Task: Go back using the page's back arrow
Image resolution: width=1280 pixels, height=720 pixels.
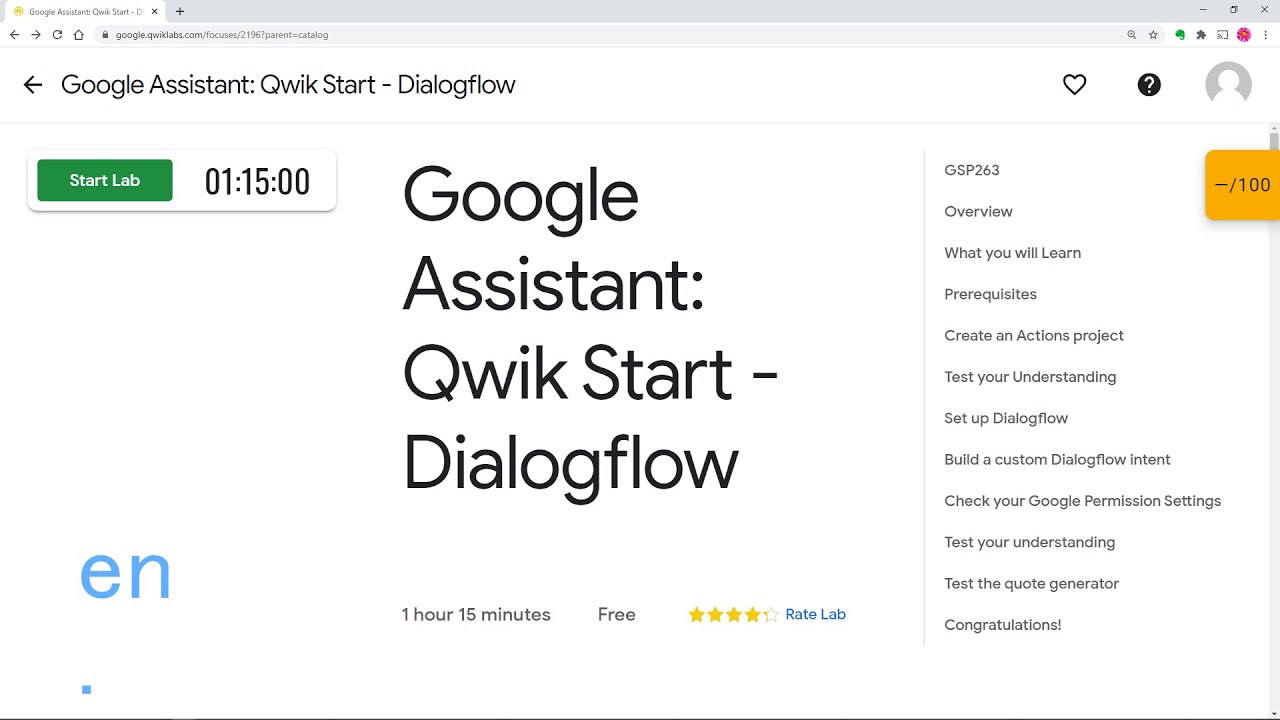Action: pyautogui.click(x=33, y=85)
